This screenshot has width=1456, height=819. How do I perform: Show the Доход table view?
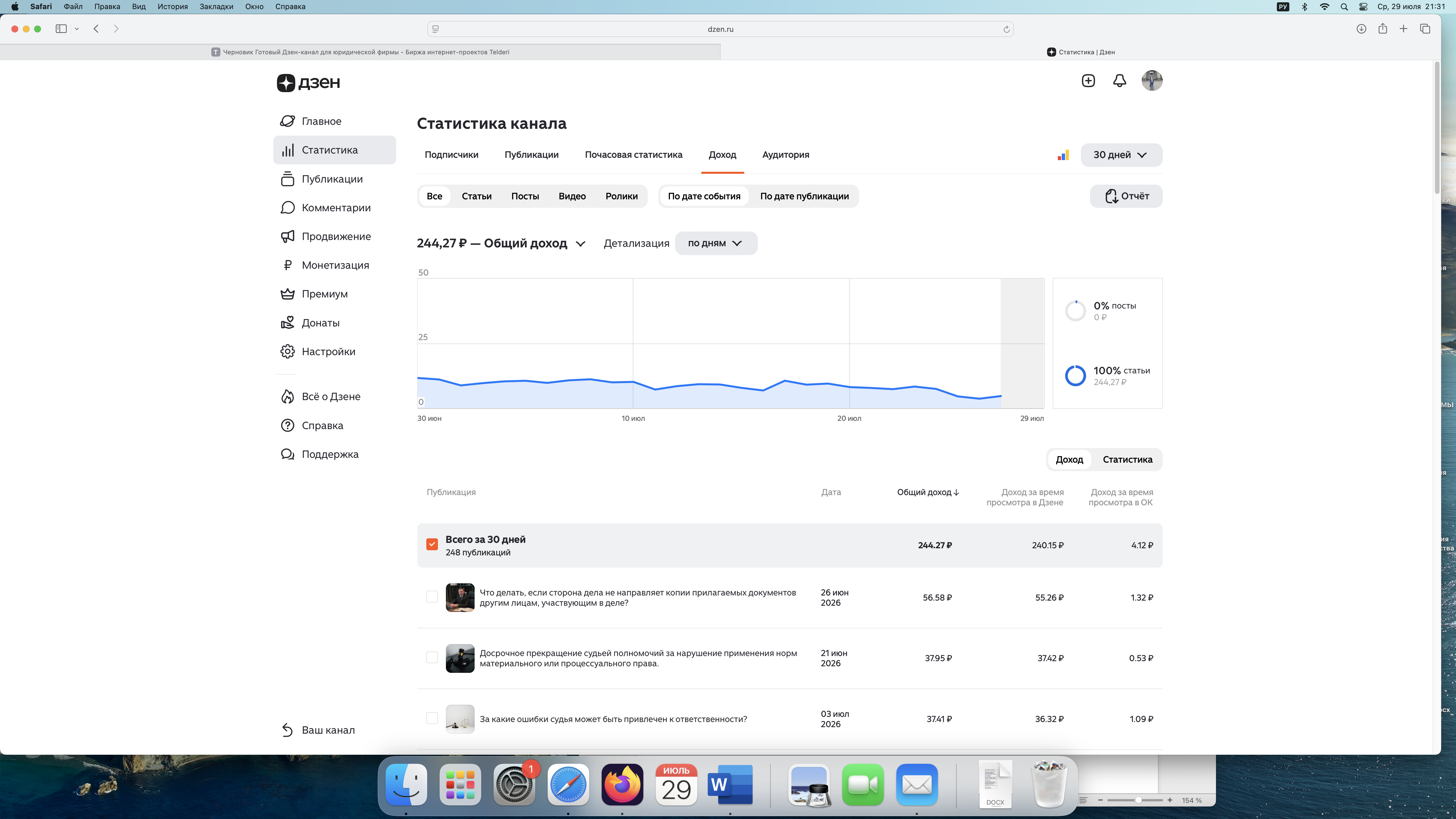[x=1069, y=460]
